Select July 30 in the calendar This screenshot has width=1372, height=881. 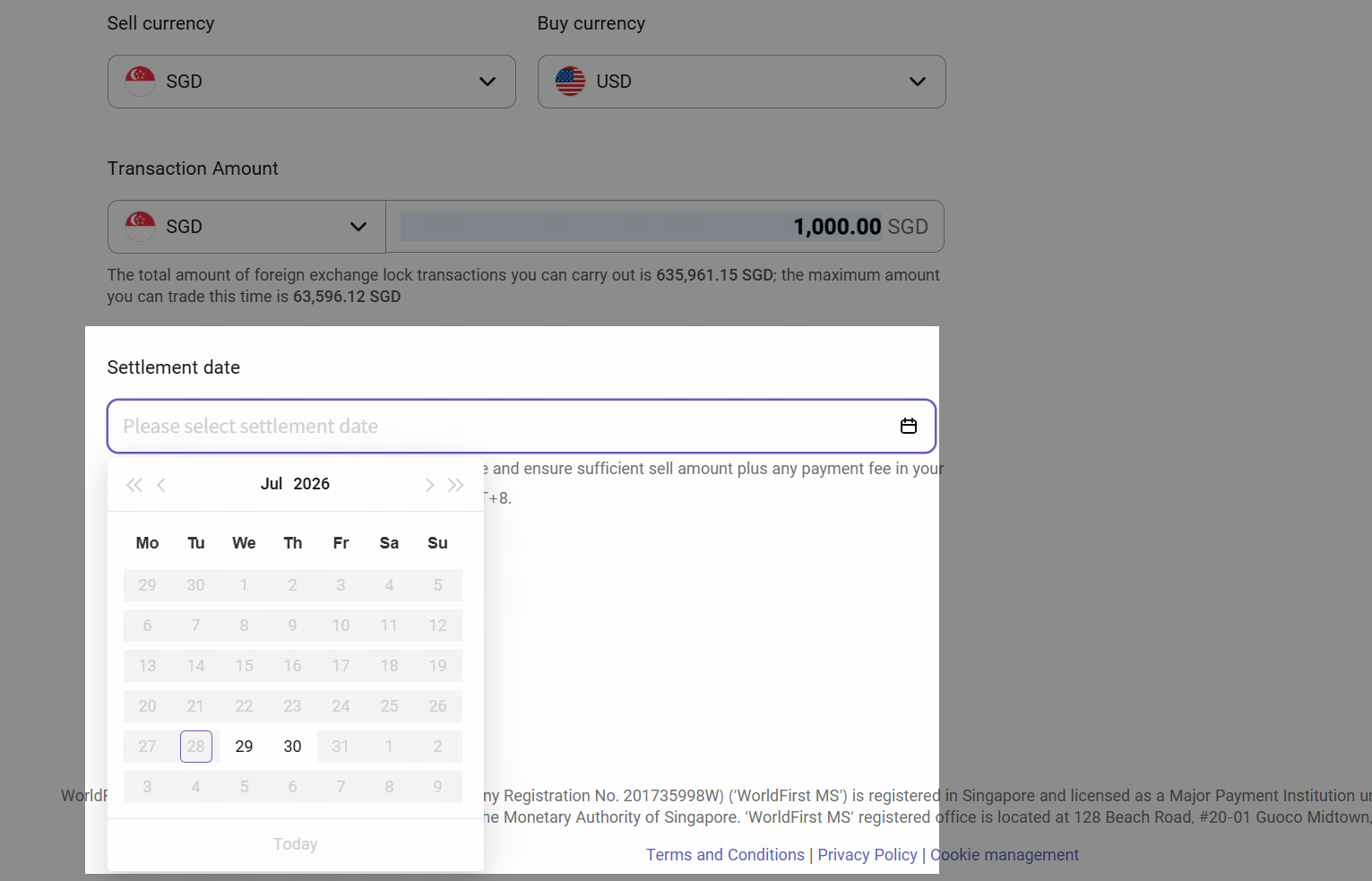click(x=292, y=747)
